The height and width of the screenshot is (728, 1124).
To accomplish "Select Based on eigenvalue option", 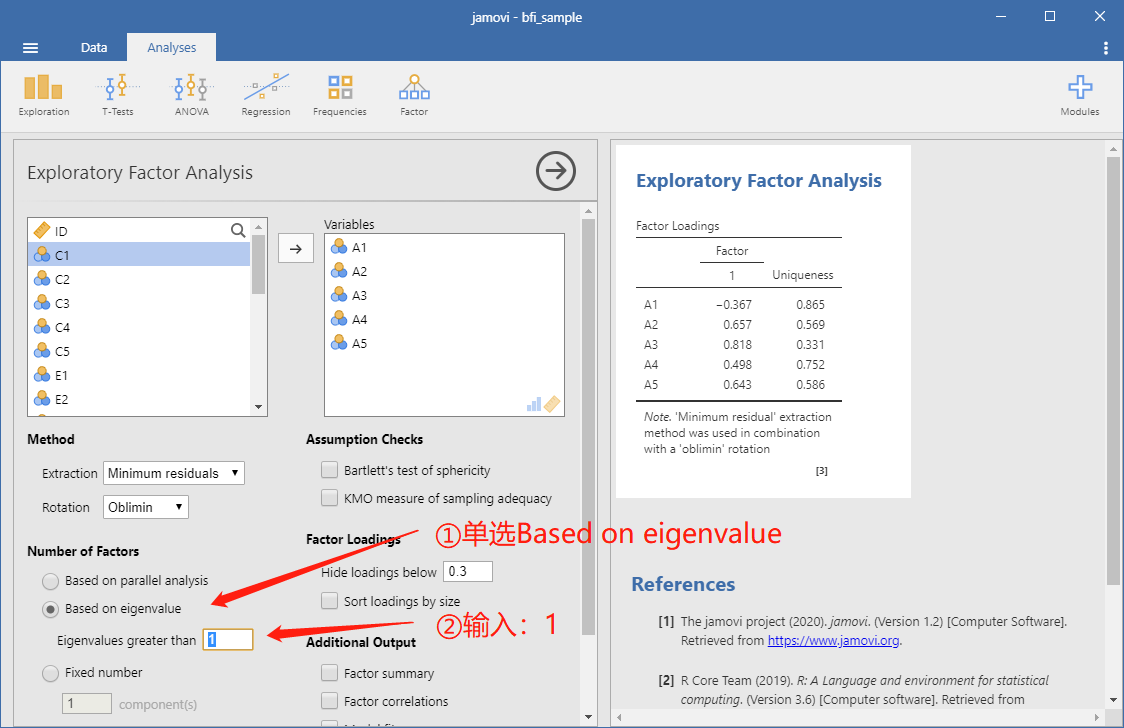I will click(50, 609).
